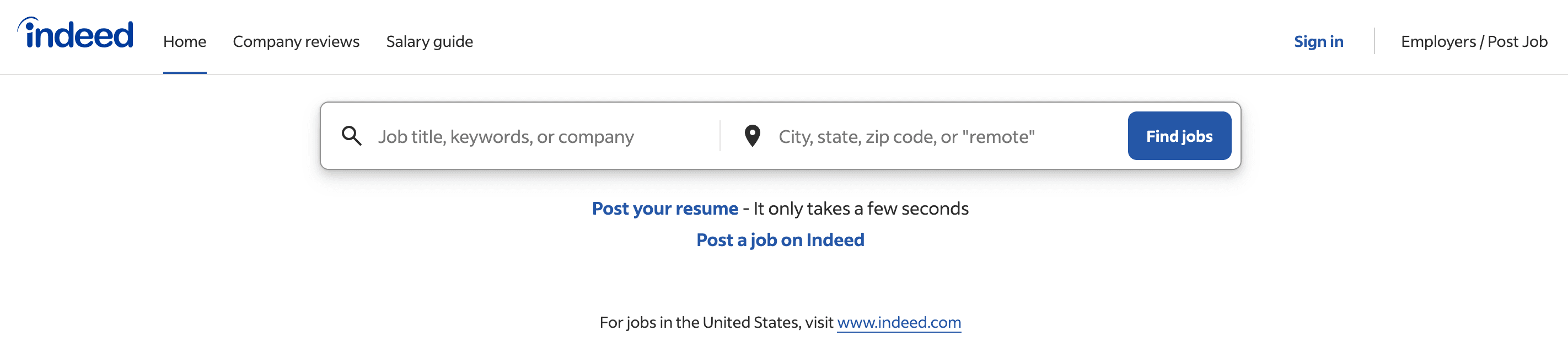Image resolution: width=1568 pixels, height=341 pixels.
Task: Open Post your resume
Action: 665,208
